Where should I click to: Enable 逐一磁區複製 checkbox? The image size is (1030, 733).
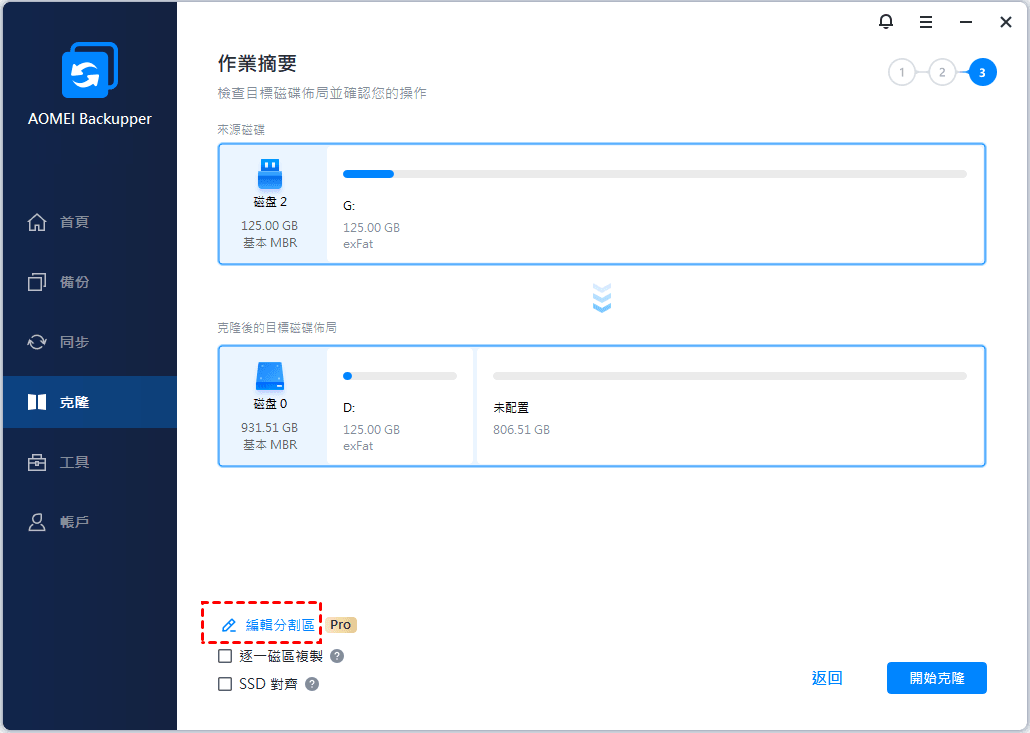pos(225,655)
